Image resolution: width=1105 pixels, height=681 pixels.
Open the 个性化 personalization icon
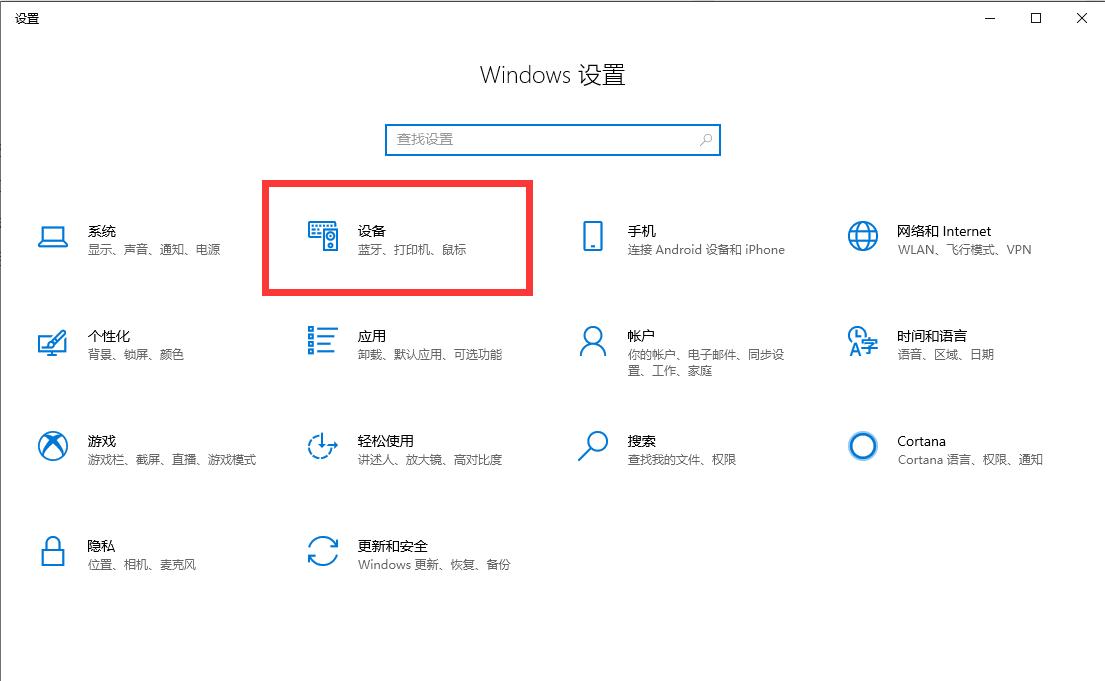(52, 344)
